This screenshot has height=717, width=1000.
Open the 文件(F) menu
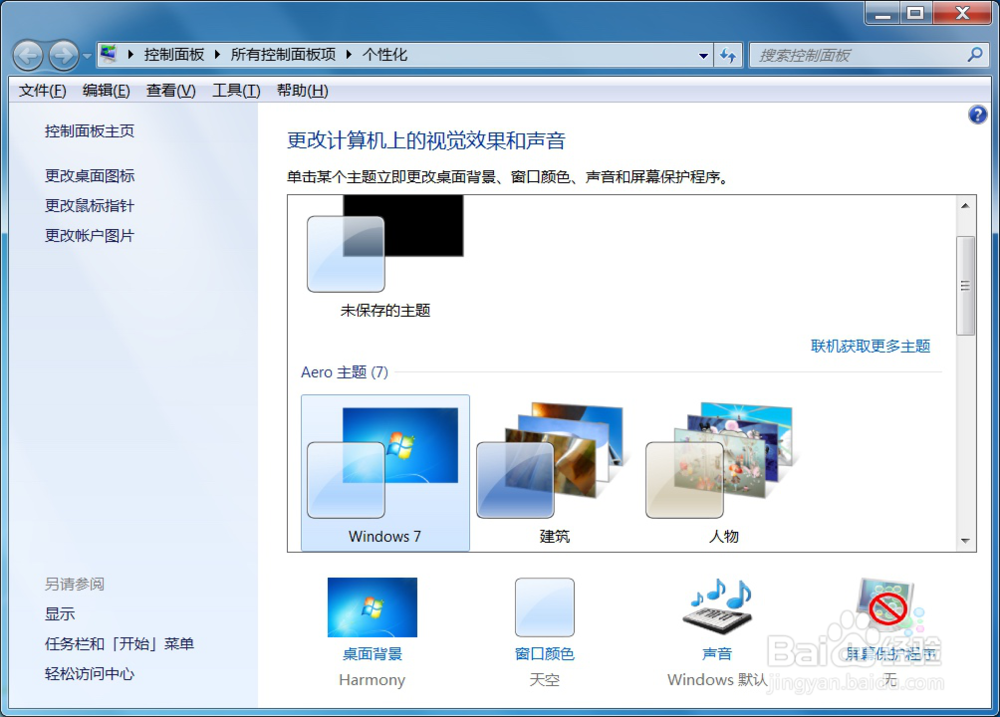(42, 91)
